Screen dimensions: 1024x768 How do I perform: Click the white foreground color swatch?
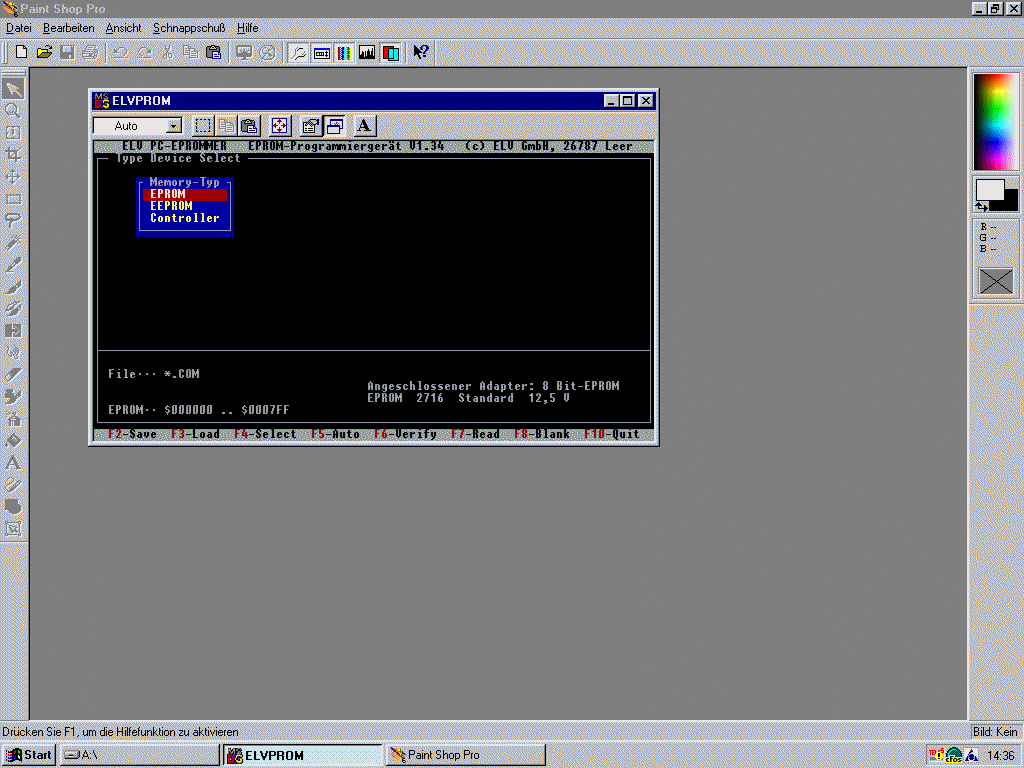989,189
